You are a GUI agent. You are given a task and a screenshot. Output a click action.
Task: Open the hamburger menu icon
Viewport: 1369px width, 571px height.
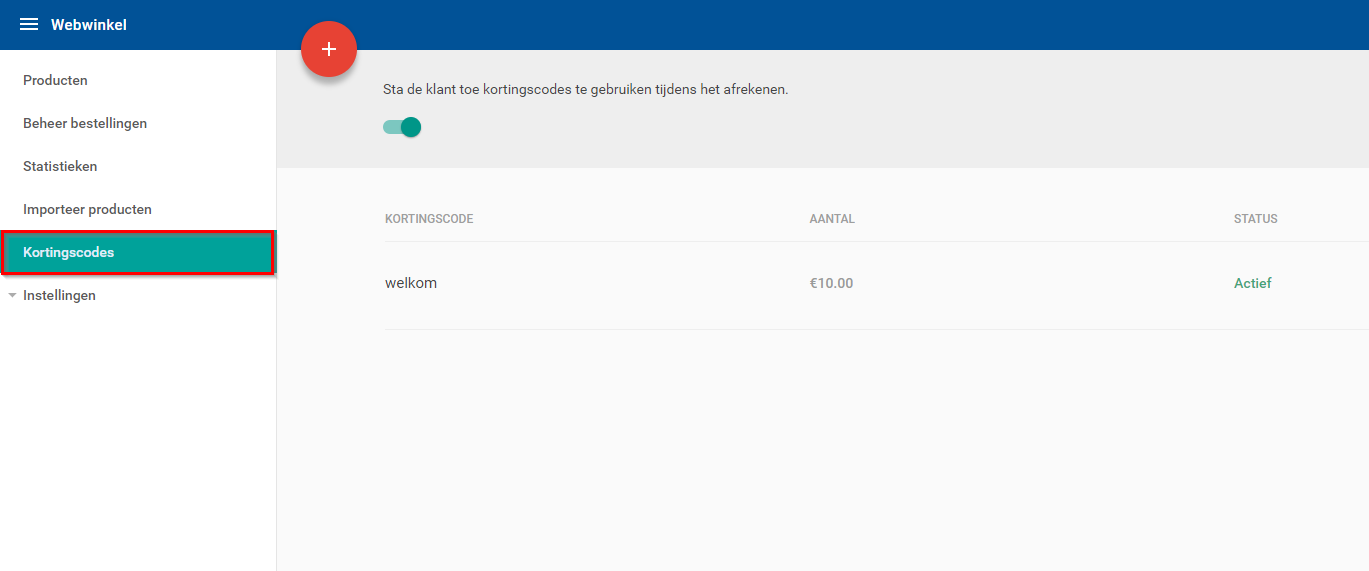coord(29,25)
